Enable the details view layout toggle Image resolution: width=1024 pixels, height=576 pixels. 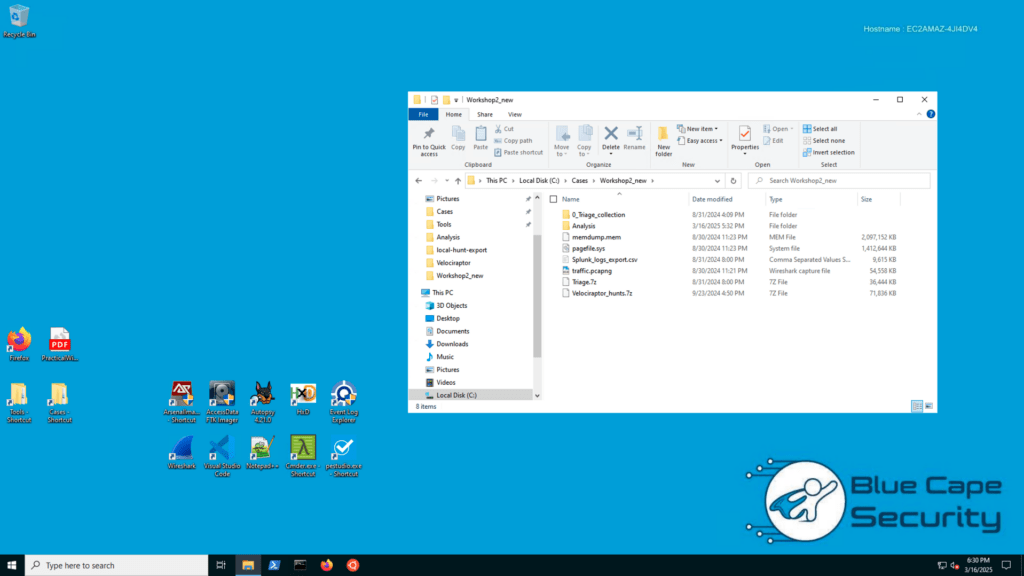coord(917,406)
